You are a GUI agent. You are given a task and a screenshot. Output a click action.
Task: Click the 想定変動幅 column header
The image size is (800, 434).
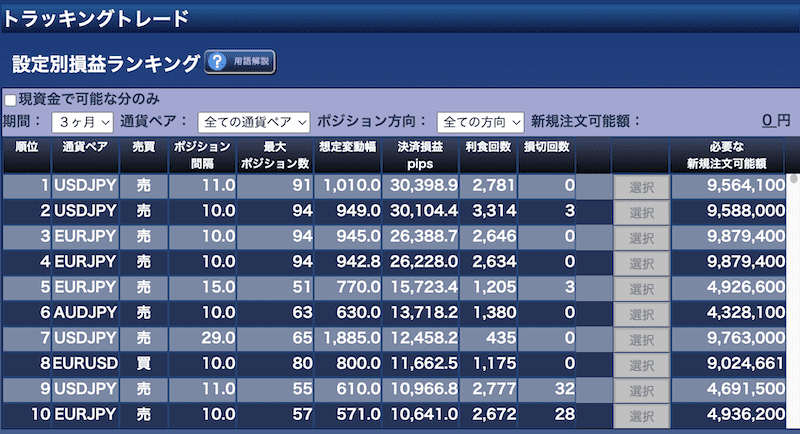(347, 155)
